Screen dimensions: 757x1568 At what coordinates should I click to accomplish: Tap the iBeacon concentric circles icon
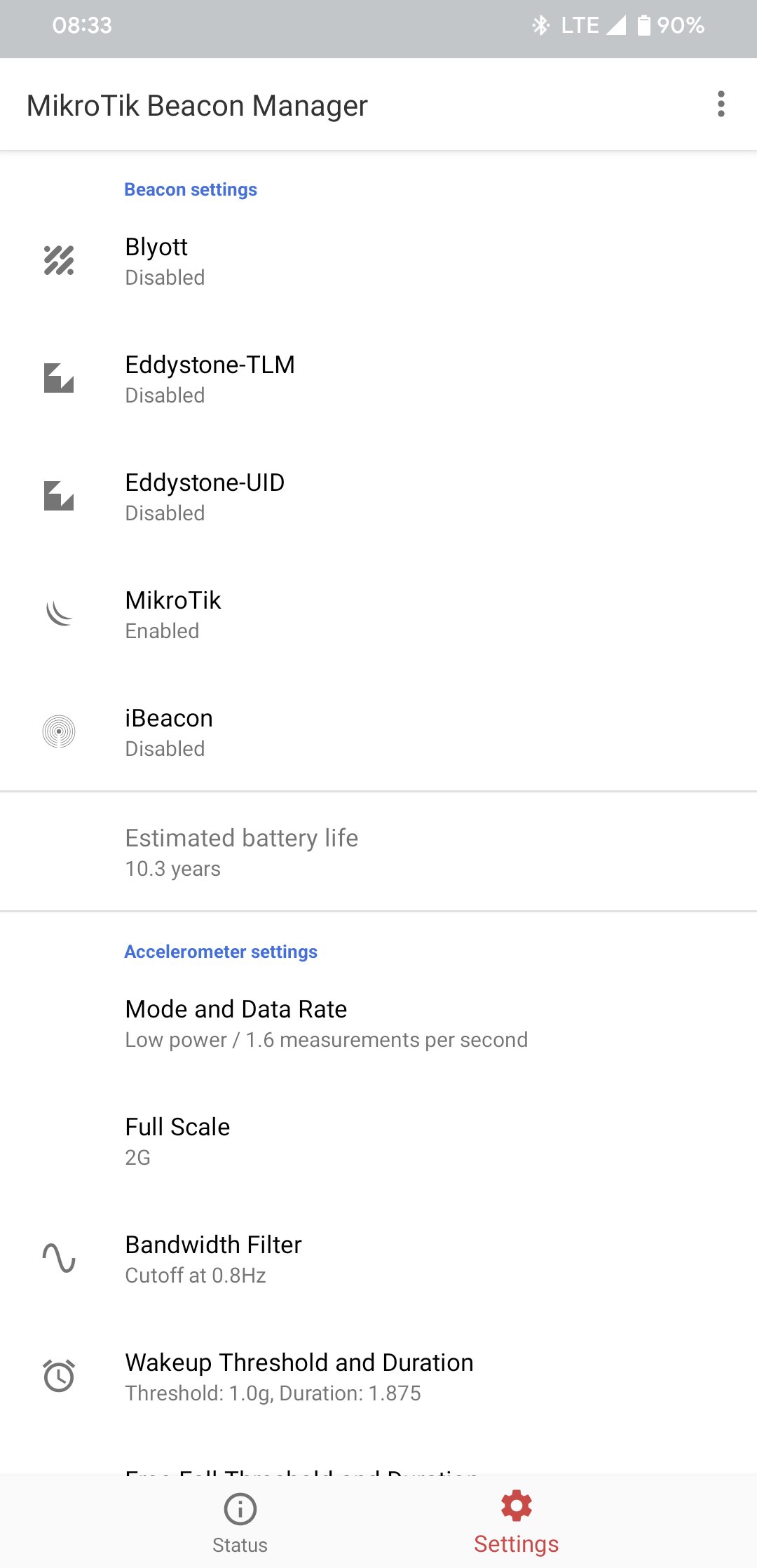(x=59, y=732)
